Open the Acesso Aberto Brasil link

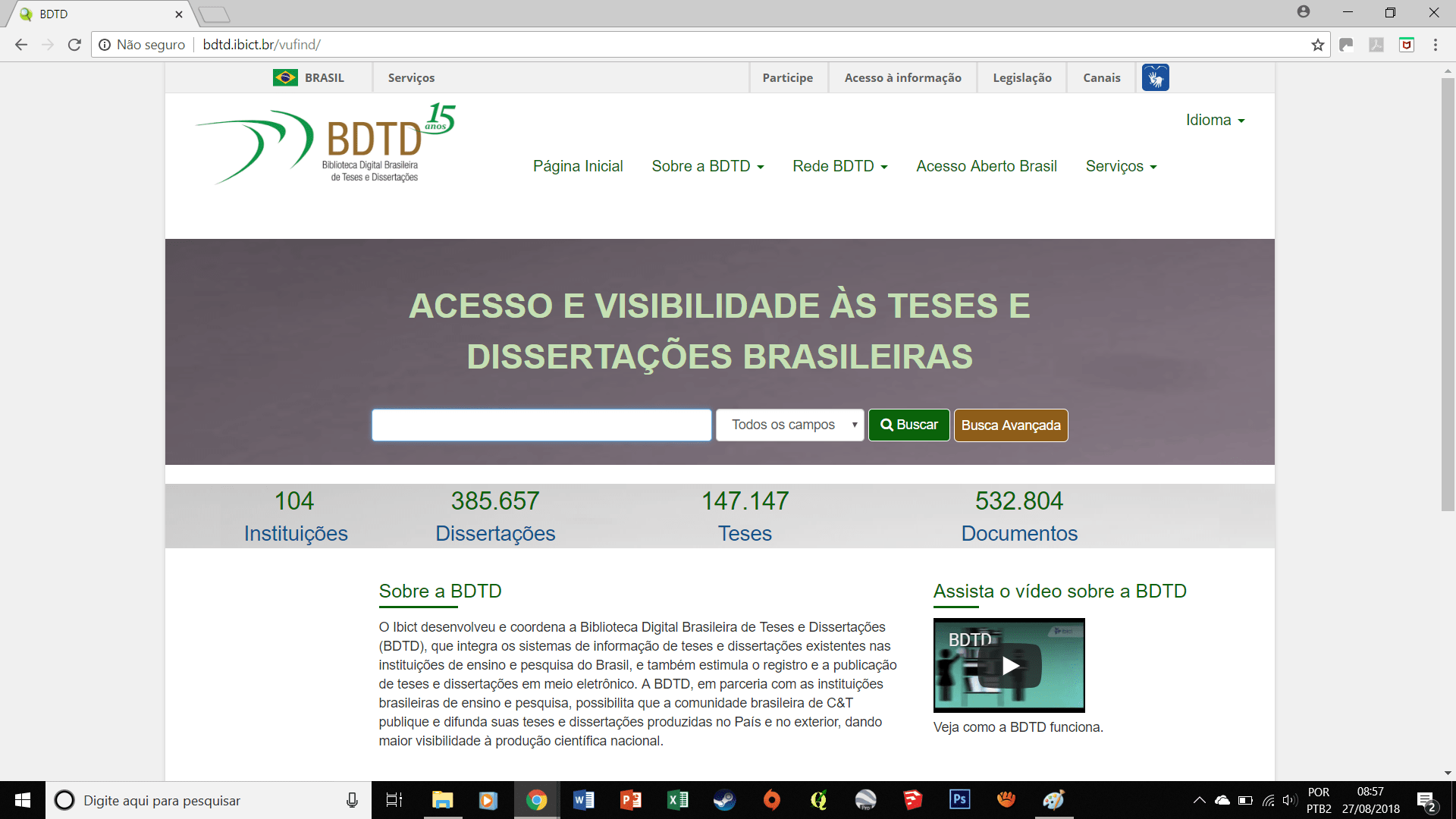(987, 166)
